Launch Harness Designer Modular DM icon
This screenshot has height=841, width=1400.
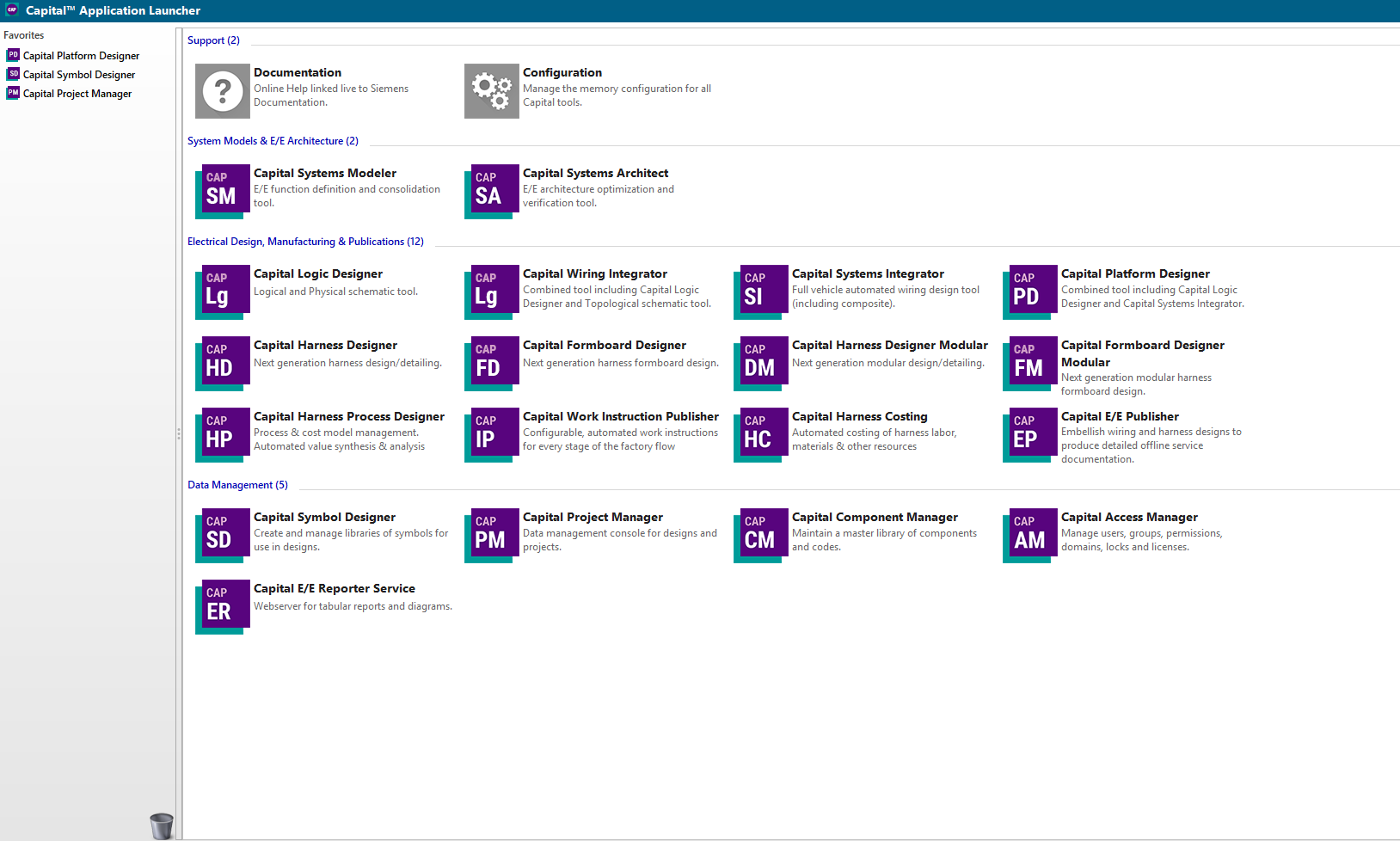pos(761,364)
